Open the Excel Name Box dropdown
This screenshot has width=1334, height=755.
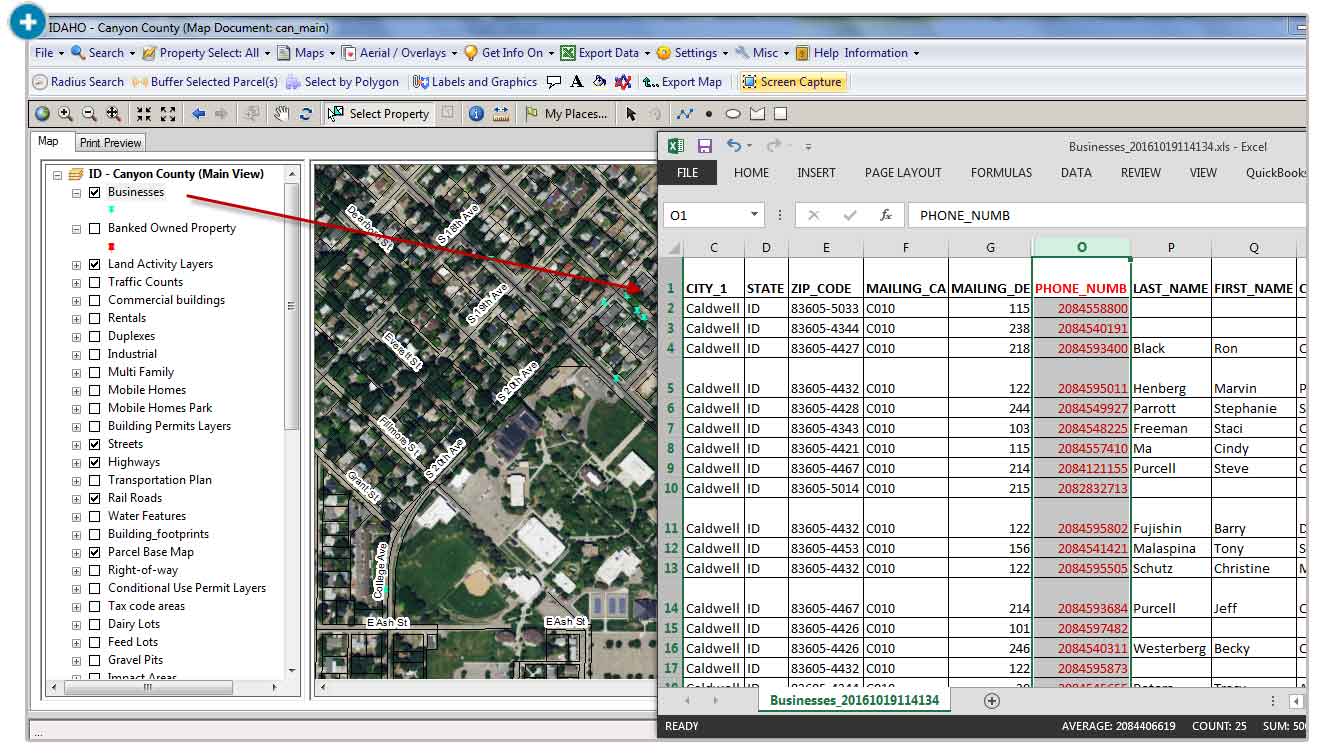coord(754,215)
